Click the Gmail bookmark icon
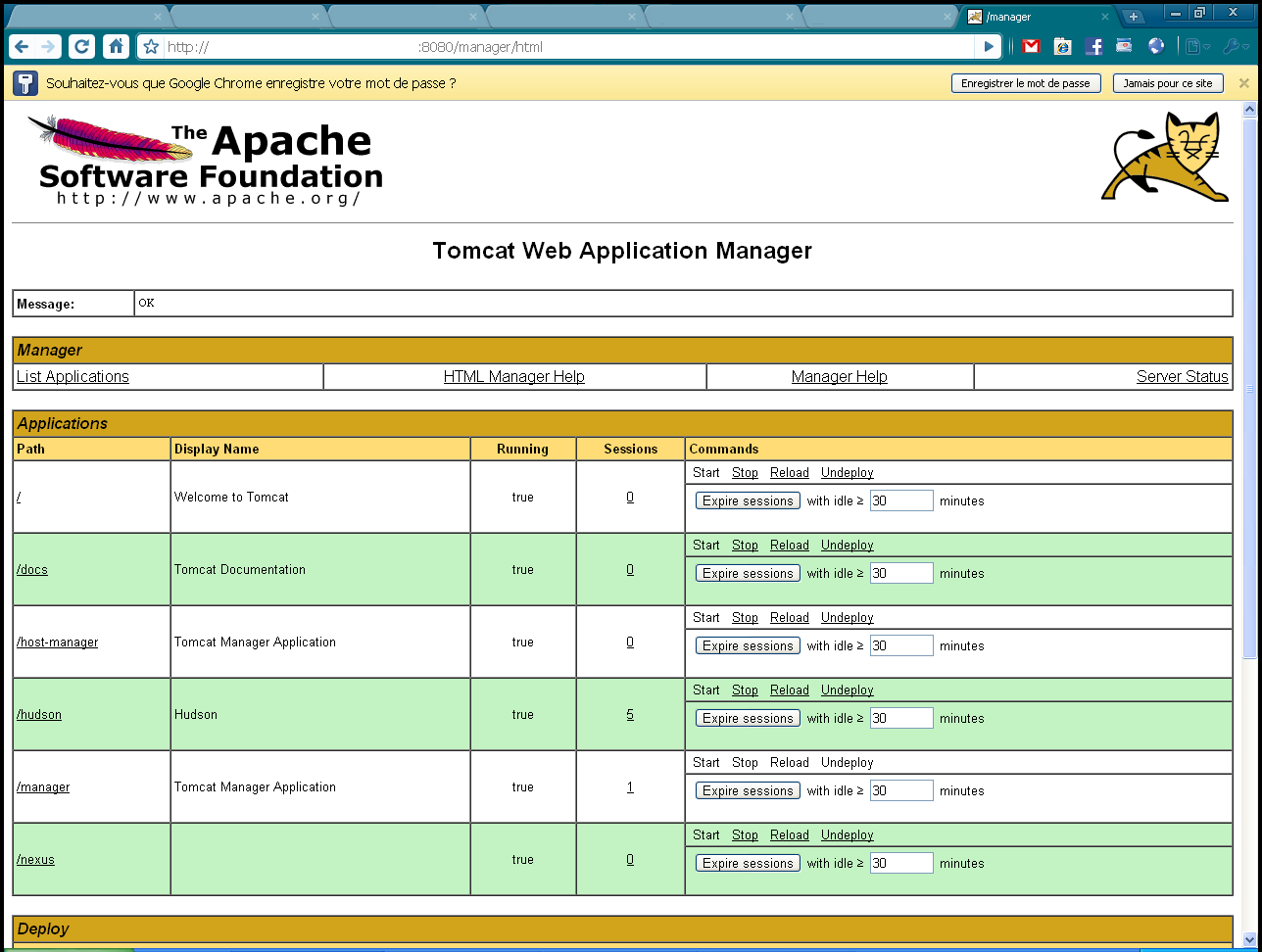This screenshot has height=952, width=1262. click(1031, 46)
